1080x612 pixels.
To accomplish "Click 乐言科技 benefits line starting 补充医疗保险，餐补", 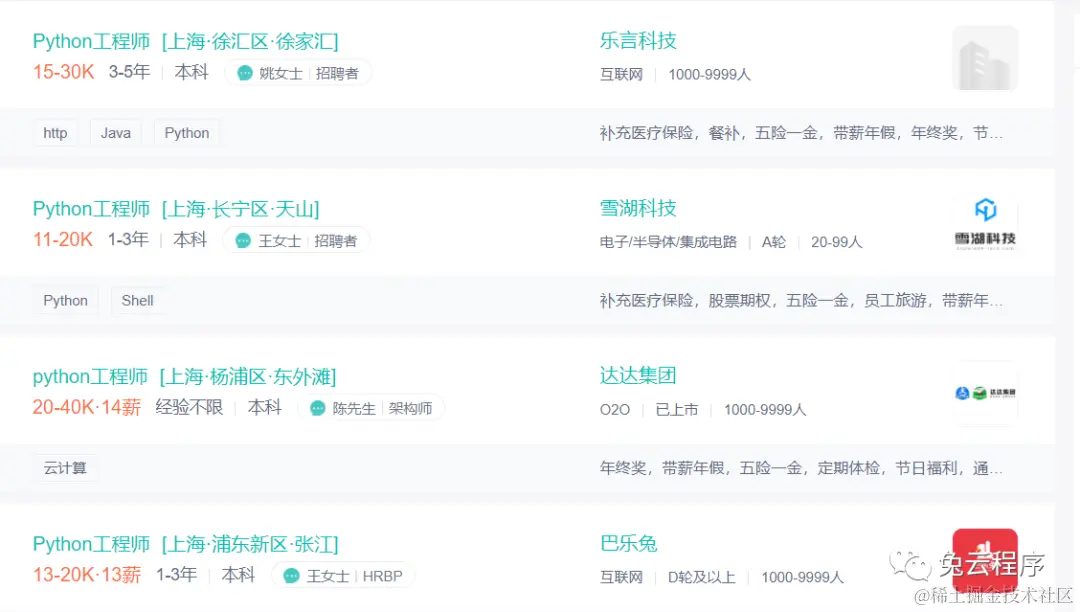I will tap(801, 133).
